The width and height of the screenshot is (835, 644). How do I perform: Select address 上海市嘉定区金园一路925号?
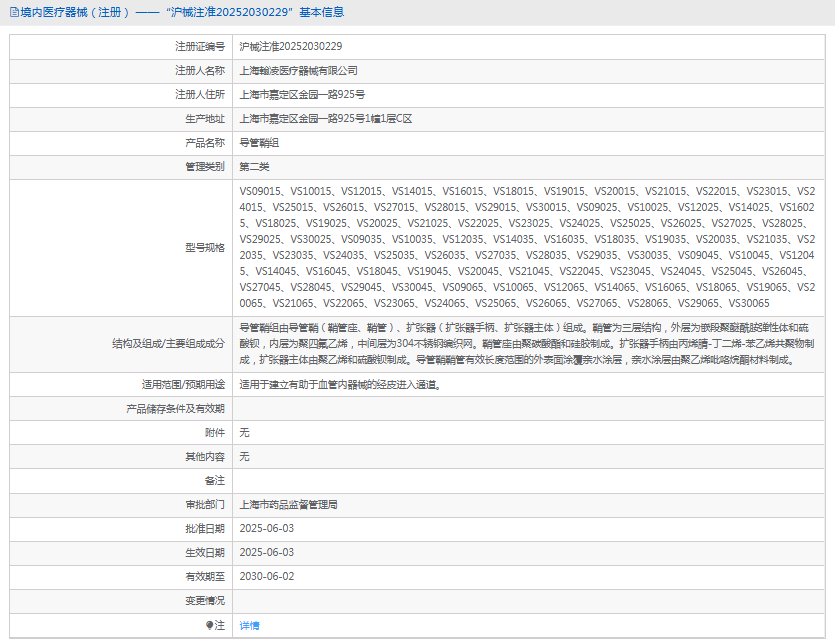click(302, 94)
